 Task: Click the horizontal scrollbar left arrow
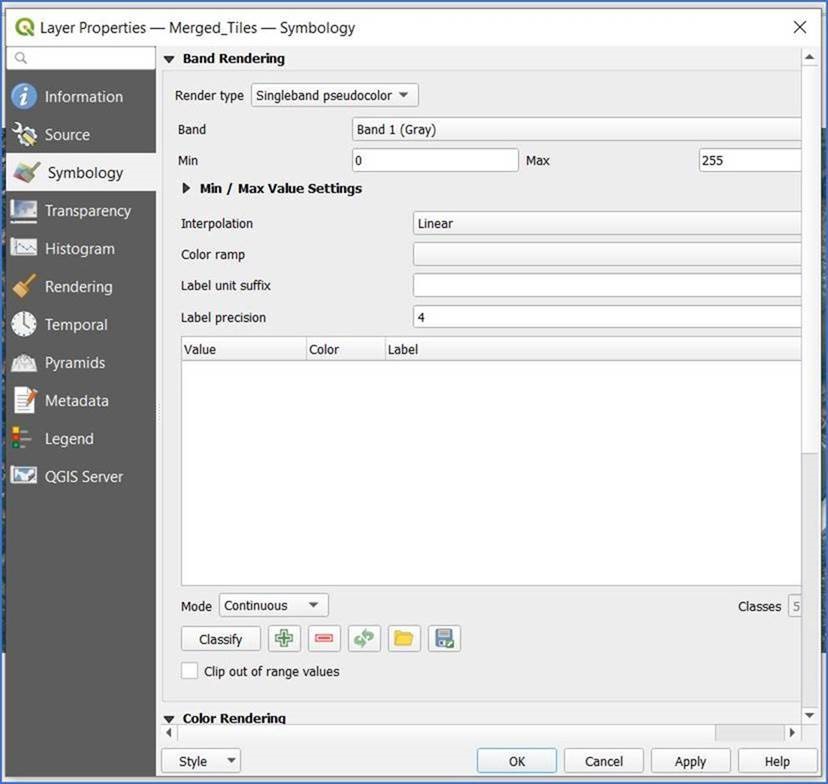coord(169,732)
